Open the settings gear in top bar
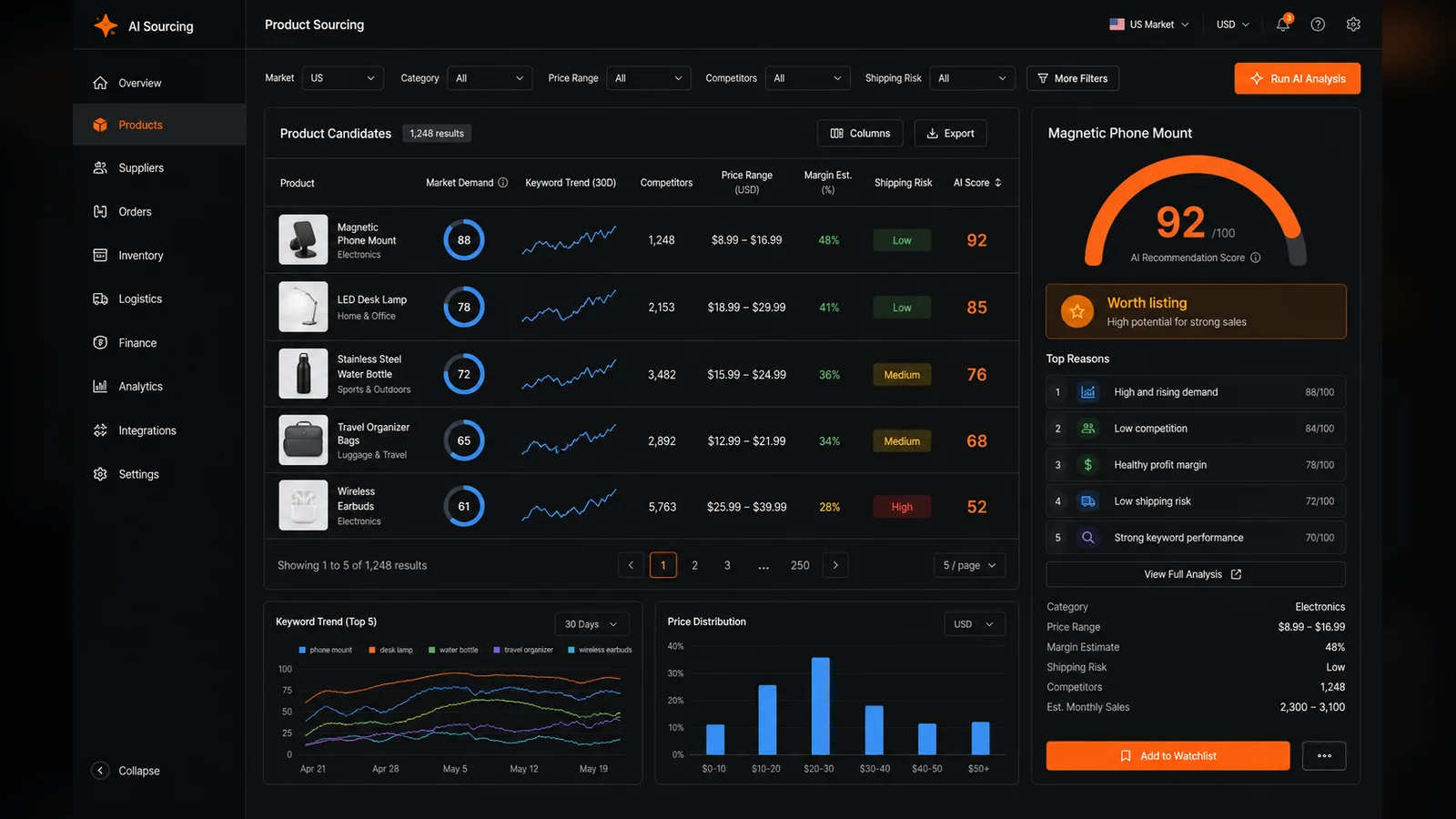Image resolution: width=1456 pixels, height=819 pixels. point(1353,25)
